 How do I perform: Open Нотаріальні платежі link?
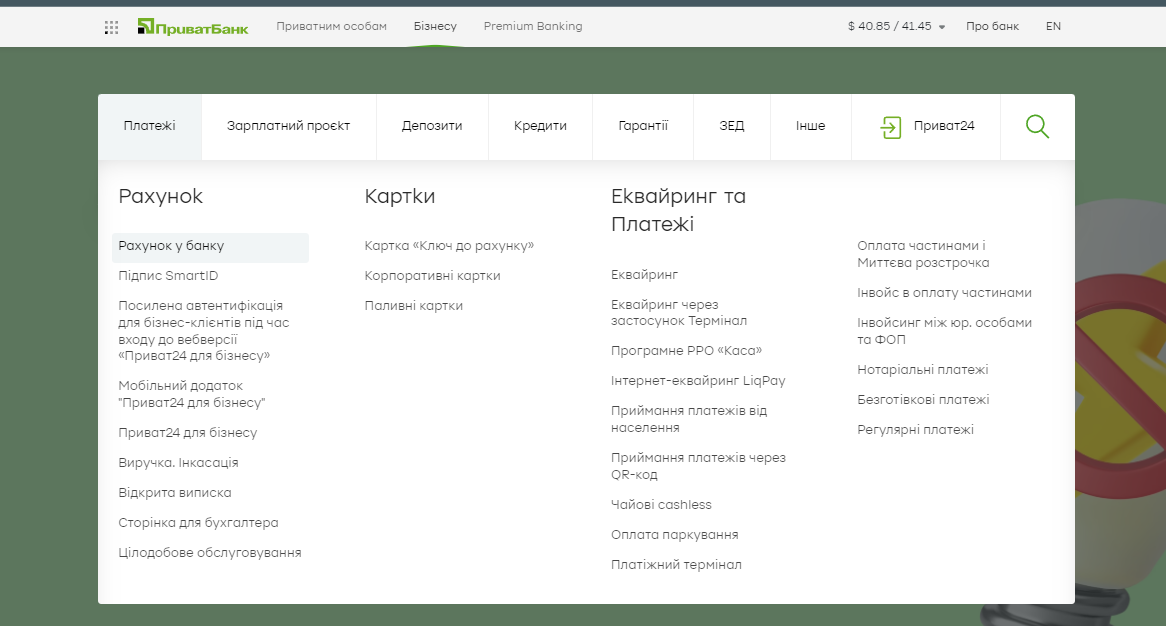923,370
